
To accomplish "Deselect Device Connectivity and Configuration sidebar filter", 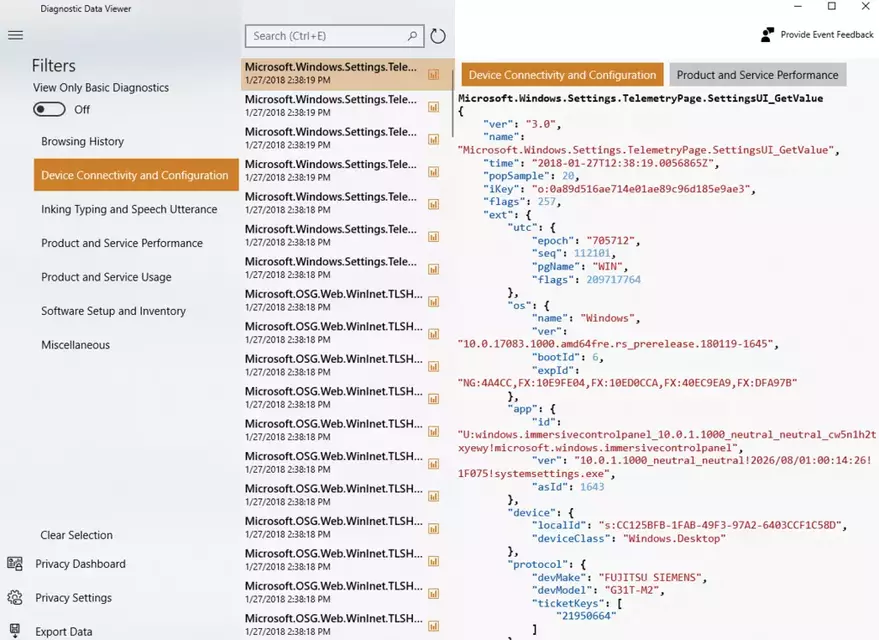I will pyautogui.click(x=136, y=175).
